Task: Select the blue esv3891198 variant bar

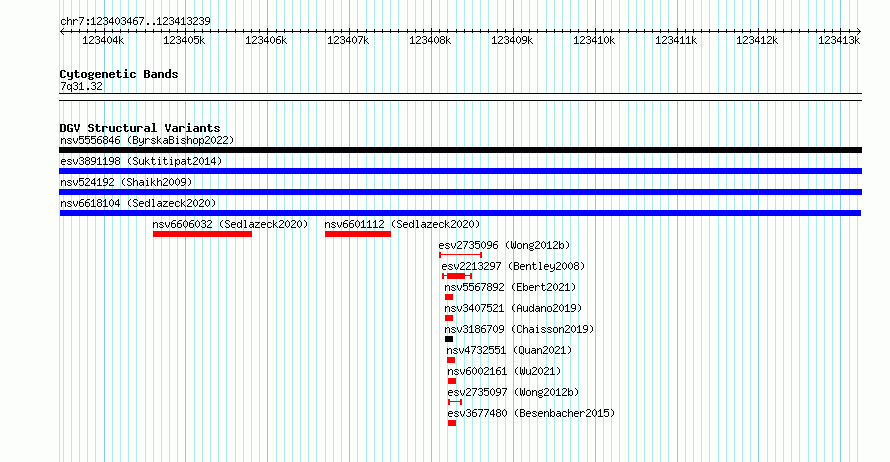Action: point(460,171)
